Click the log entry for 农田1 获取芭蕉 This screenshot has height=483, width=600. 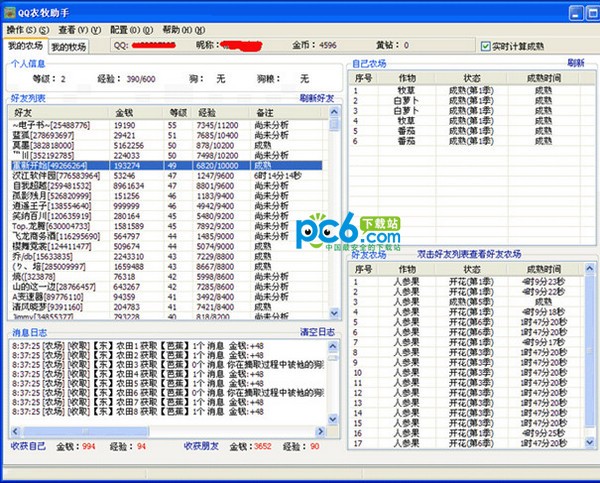138,346
